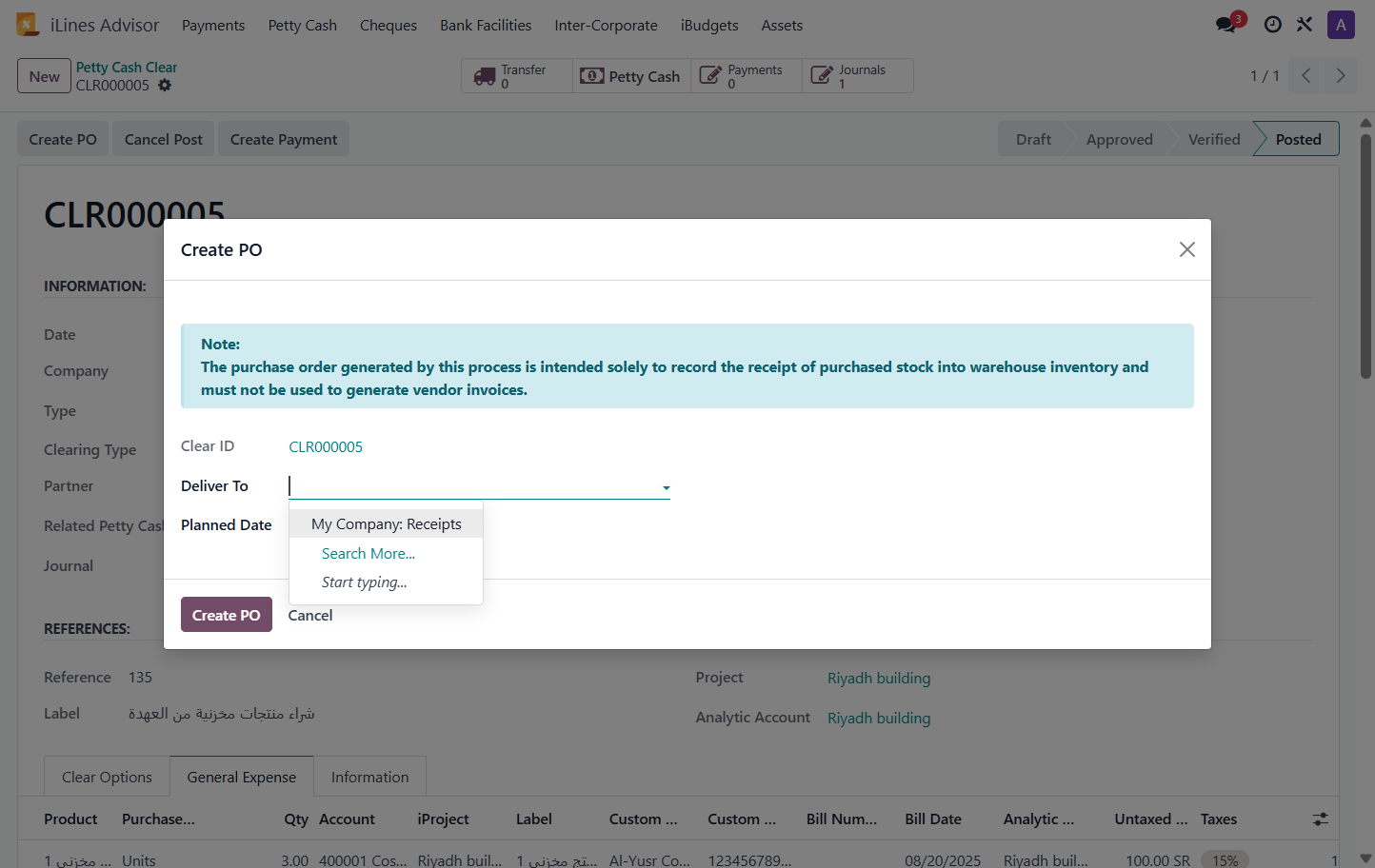Go to next record arrow
Viewport: 1375px width, 868px height.
click(x=1341, y=76)
